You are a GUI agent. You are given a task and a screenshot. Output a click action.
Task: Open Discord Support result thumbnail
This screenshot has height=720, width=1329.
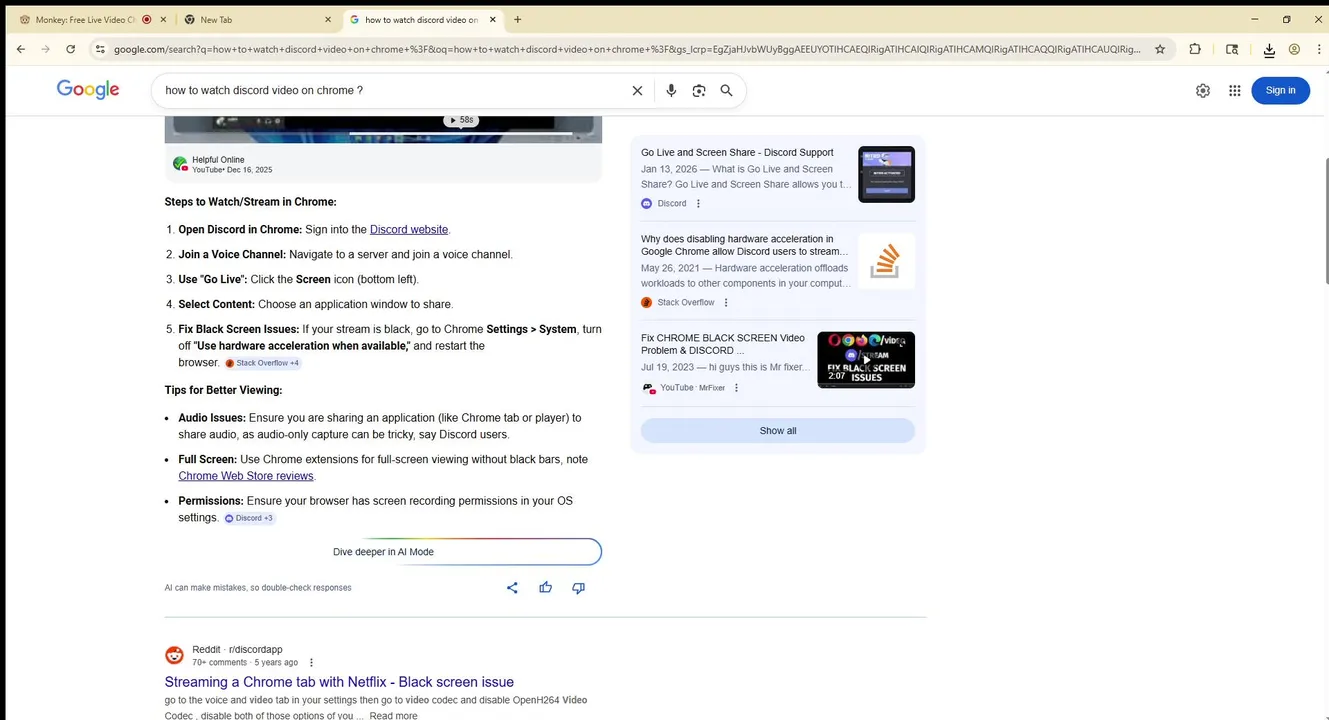pyautogui.click(x=886, y=174)
